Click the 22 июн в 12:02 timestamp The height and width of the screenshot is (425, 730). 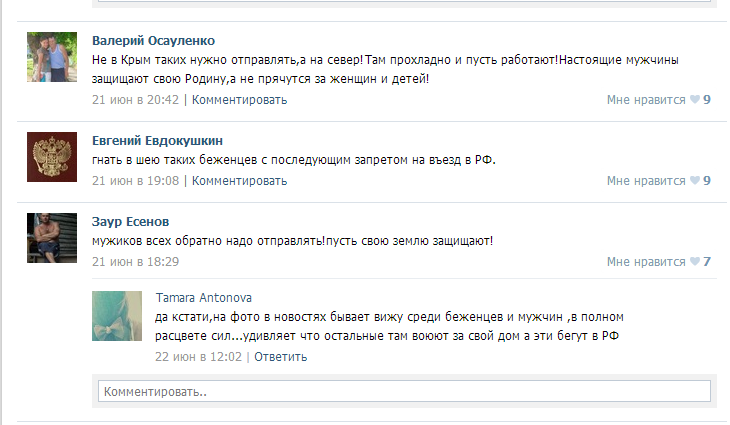pyautogui.click(x=198, y=357)
